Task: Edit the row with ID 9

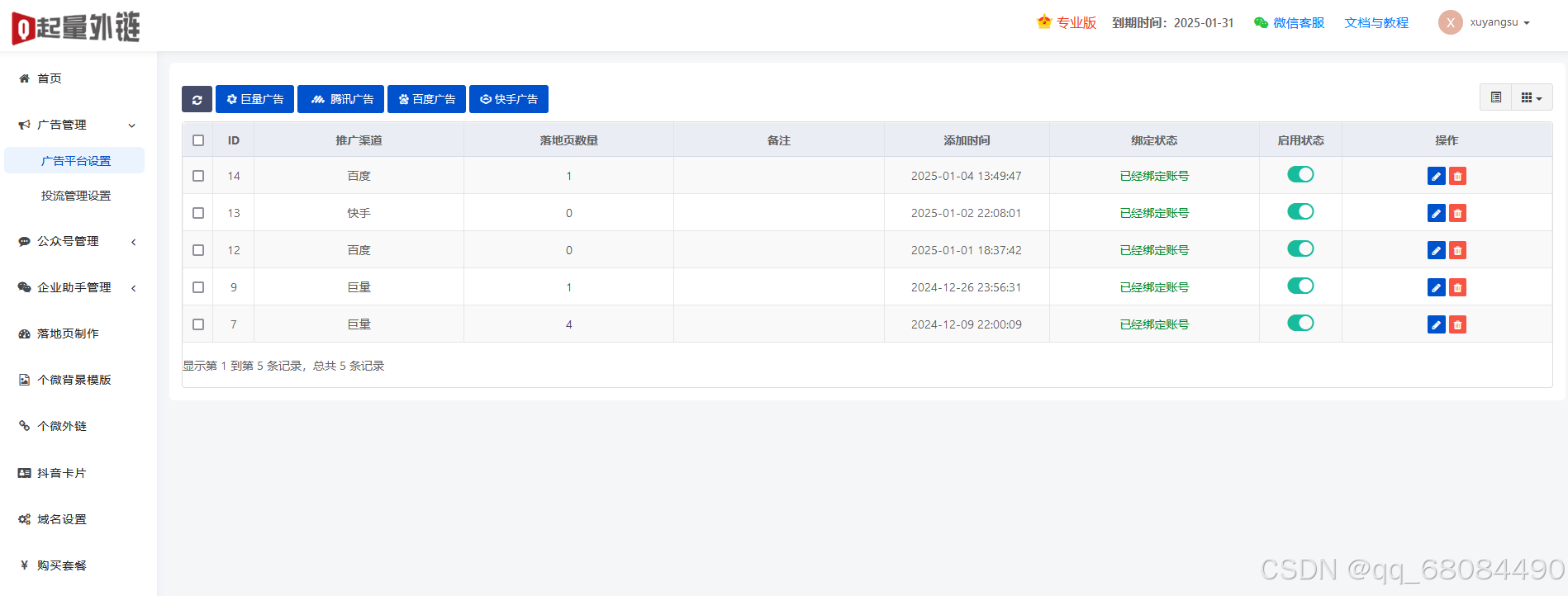Action: tap(1437, 287)
